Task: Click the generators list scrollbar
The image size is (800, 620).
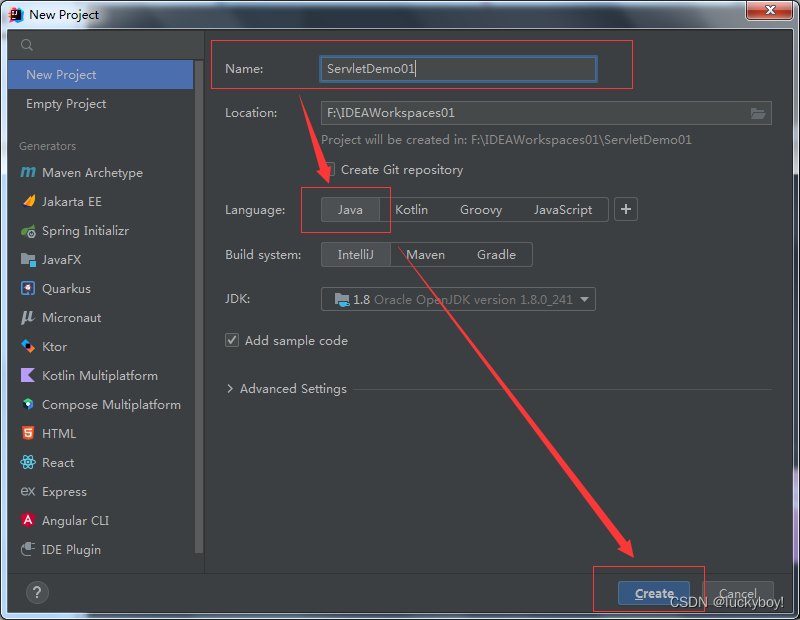Action: pyautogui.click(x=199, y=306)
